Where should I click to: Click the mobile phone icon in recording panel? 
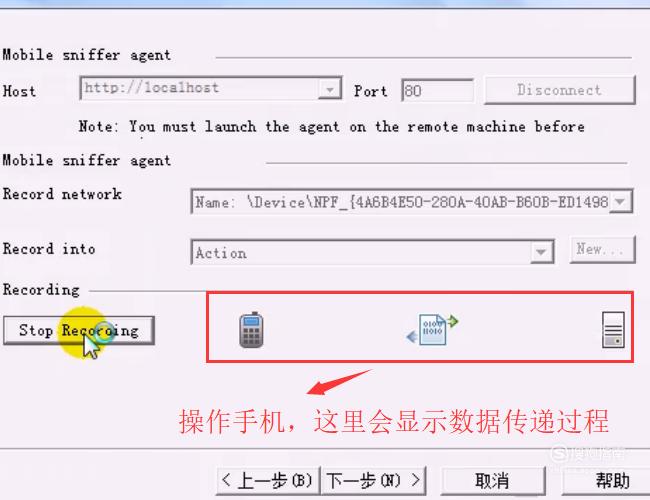click(x=251, y=330)
